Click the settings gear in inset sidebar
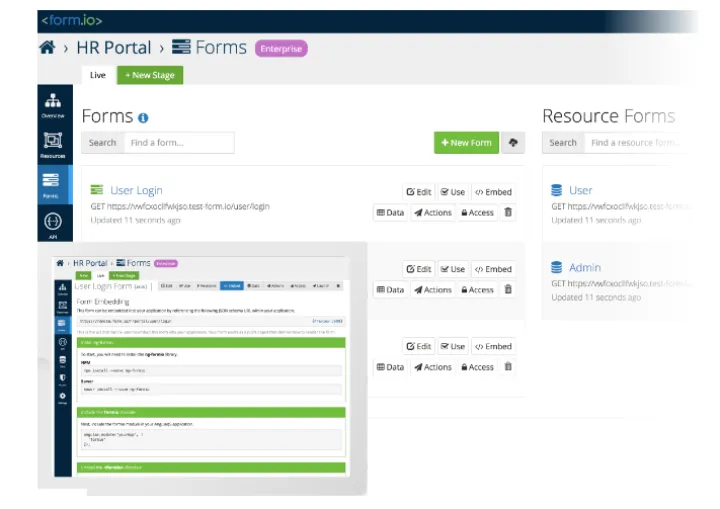This screenshot has width=720, height=509. 62,397
